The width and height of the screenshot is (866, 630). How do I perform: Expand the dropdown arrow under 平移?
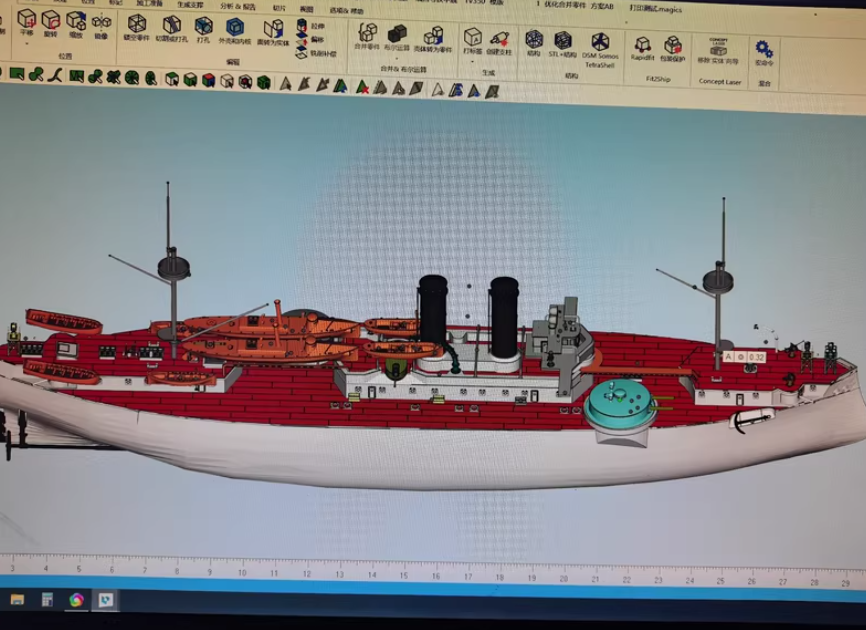27,43
